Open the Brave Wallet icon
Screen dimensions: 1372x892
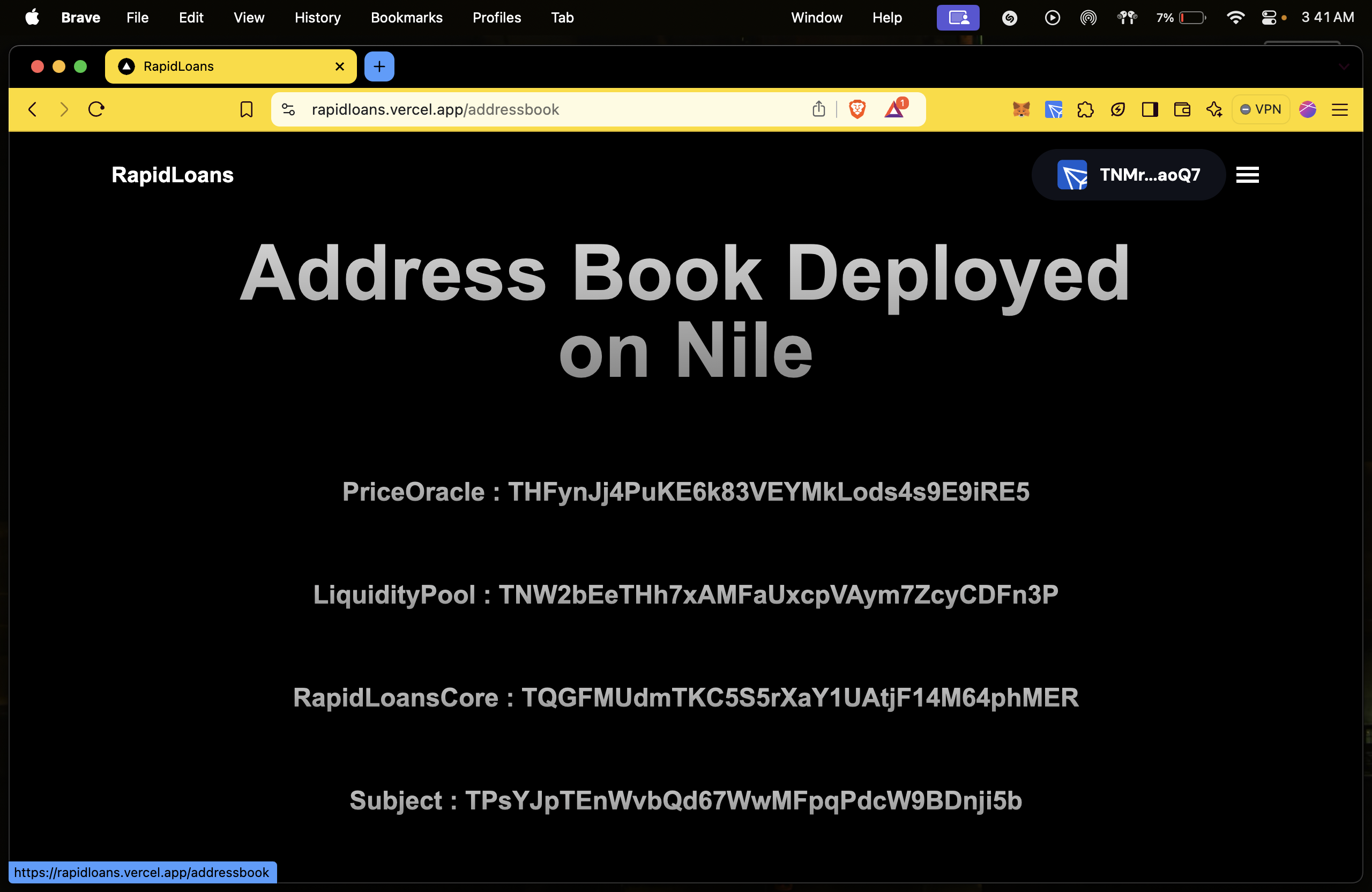[1182, 109]
